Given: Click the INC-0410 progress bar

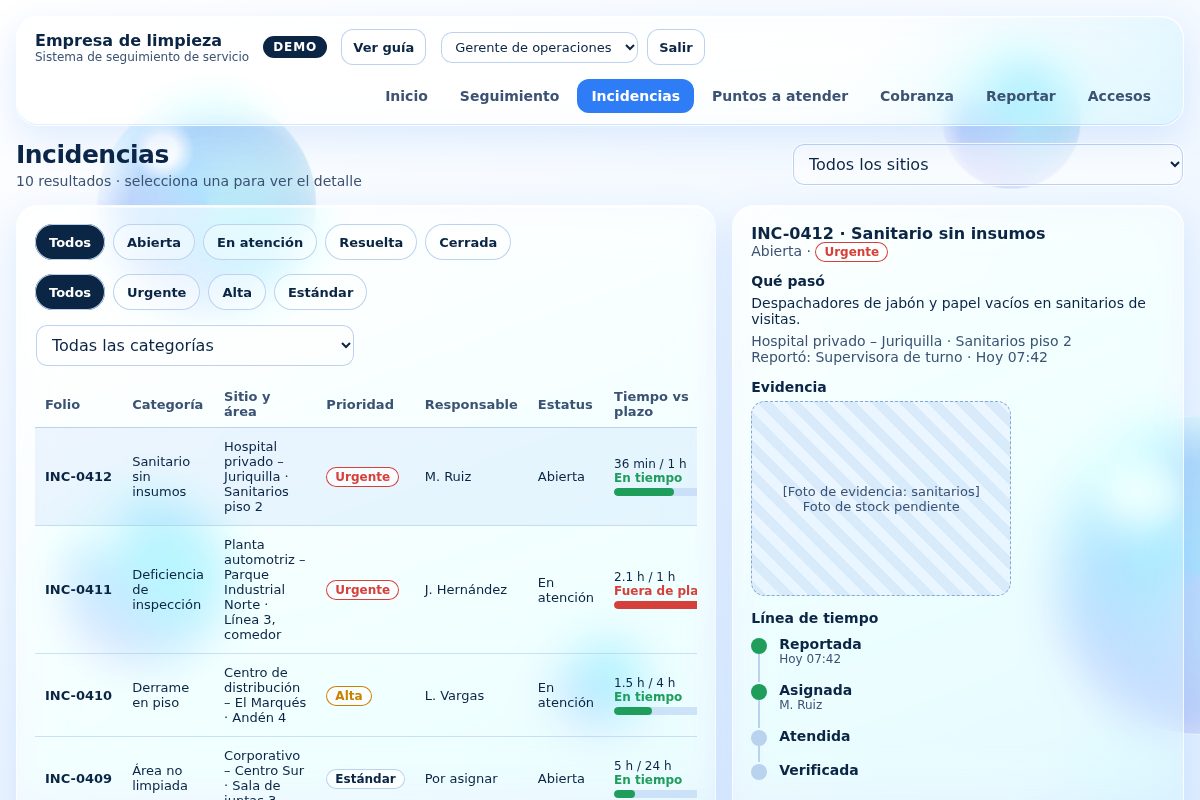Looking at the screenshot, I should click(x=655, y=711).
